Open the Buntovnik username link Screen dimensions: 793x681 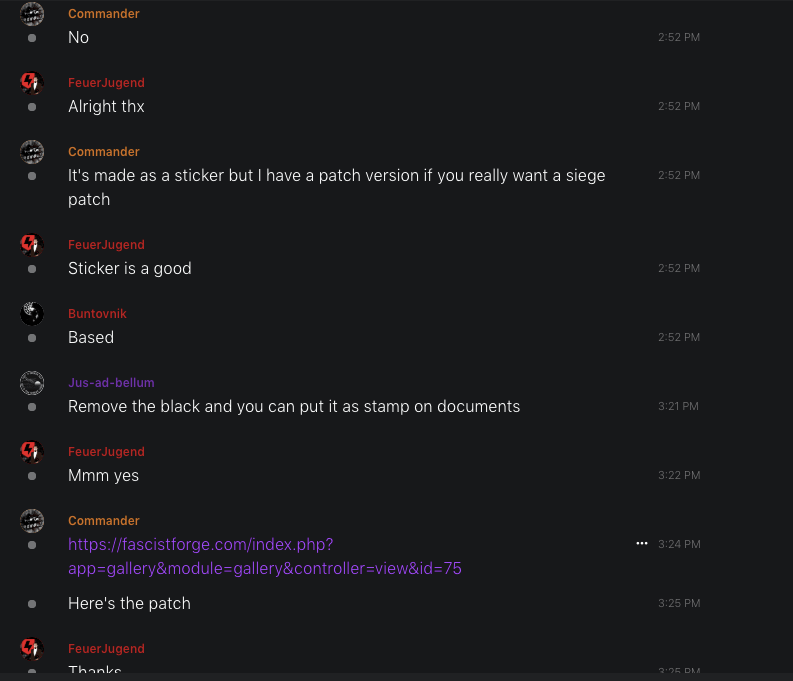[97, 314]
